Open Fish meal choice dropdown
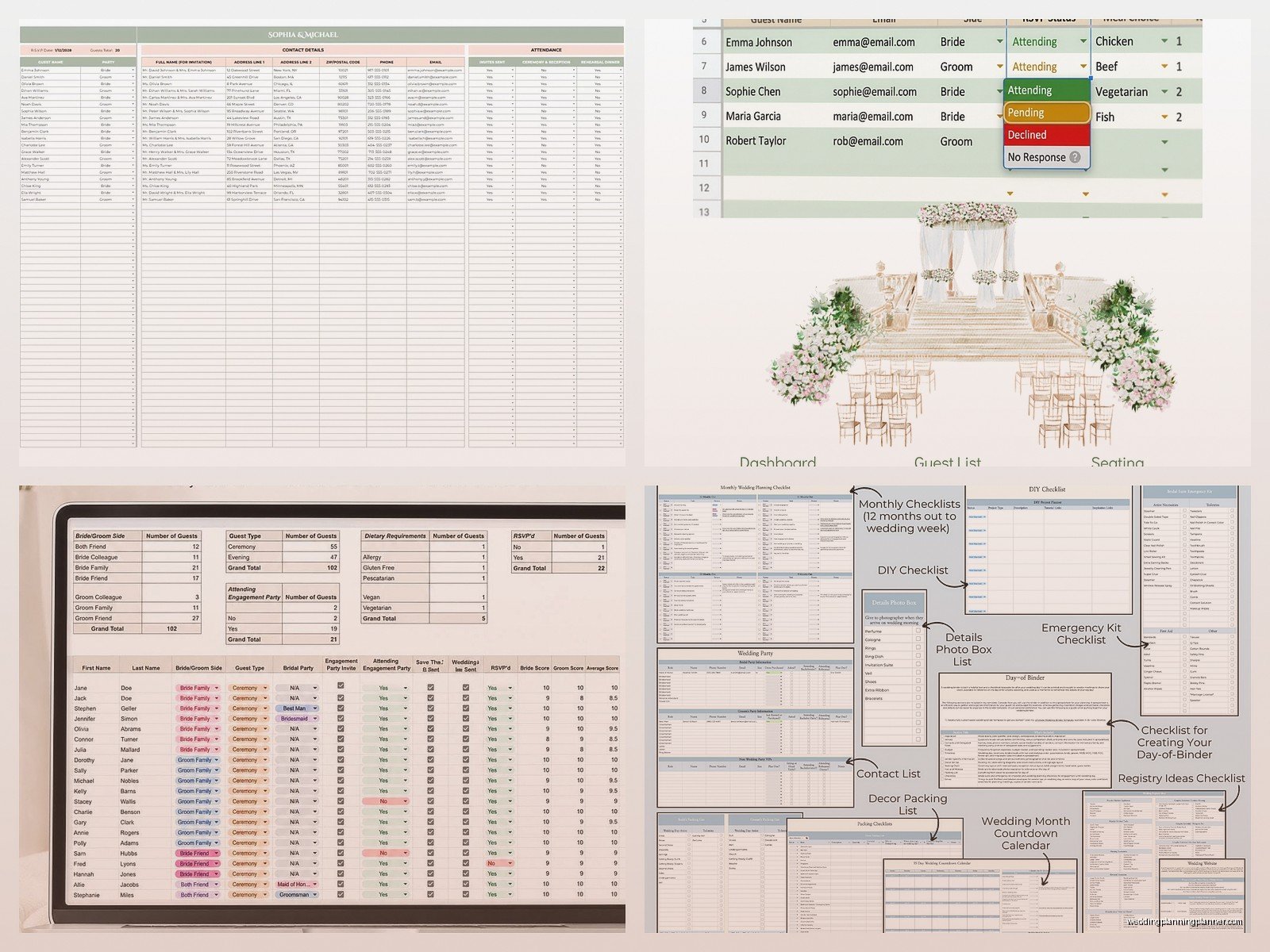This screenshot has width=1270, height=952. click(1164, 117)
